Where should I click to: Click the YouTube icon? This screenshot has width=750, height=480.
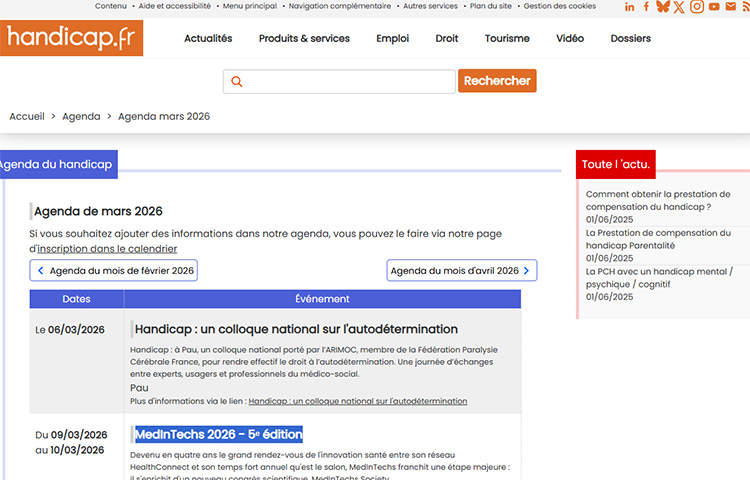[x=714, y=7]
